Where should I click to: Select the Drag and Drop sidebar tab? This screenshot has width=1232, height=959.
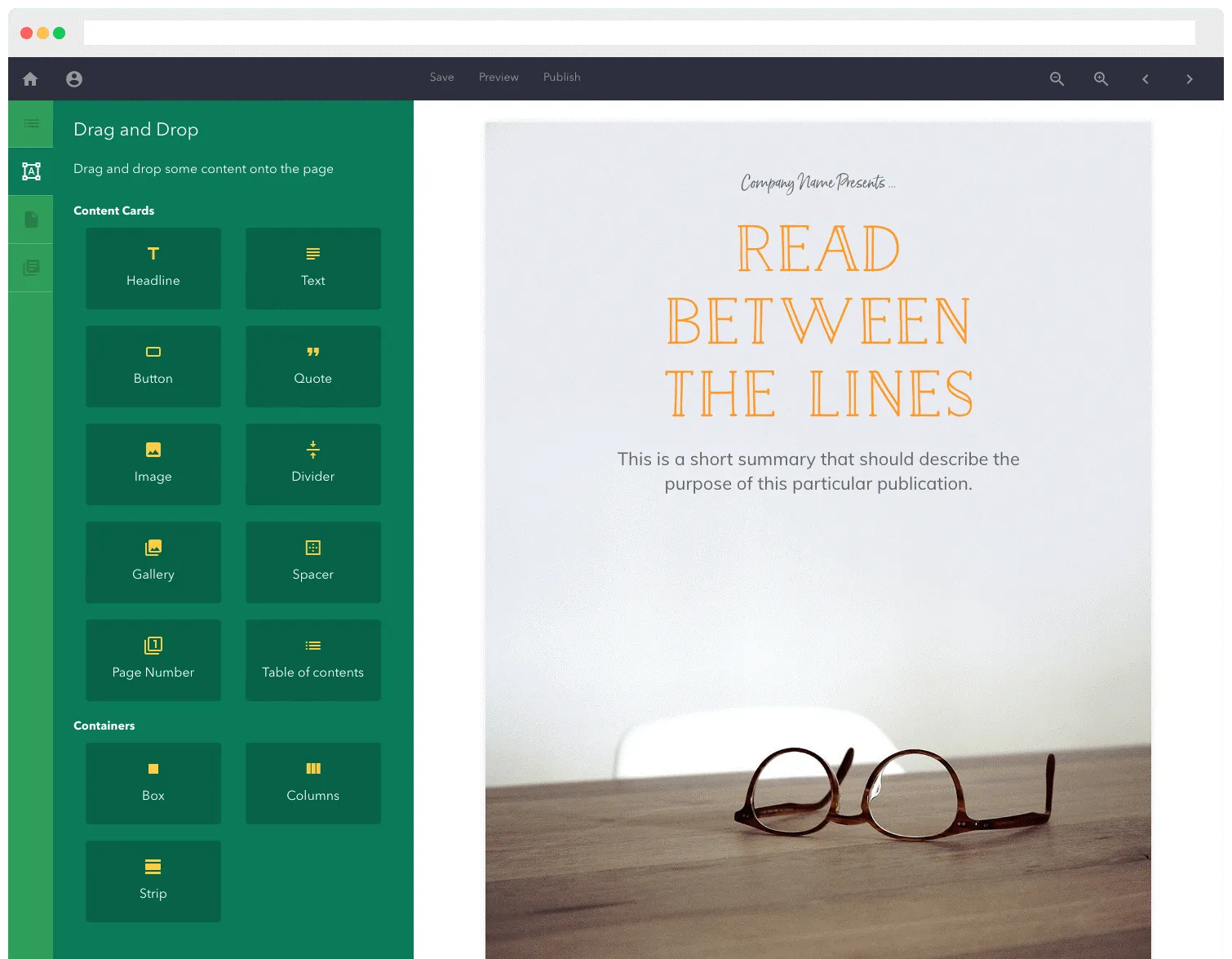click(x=31, y=171)
